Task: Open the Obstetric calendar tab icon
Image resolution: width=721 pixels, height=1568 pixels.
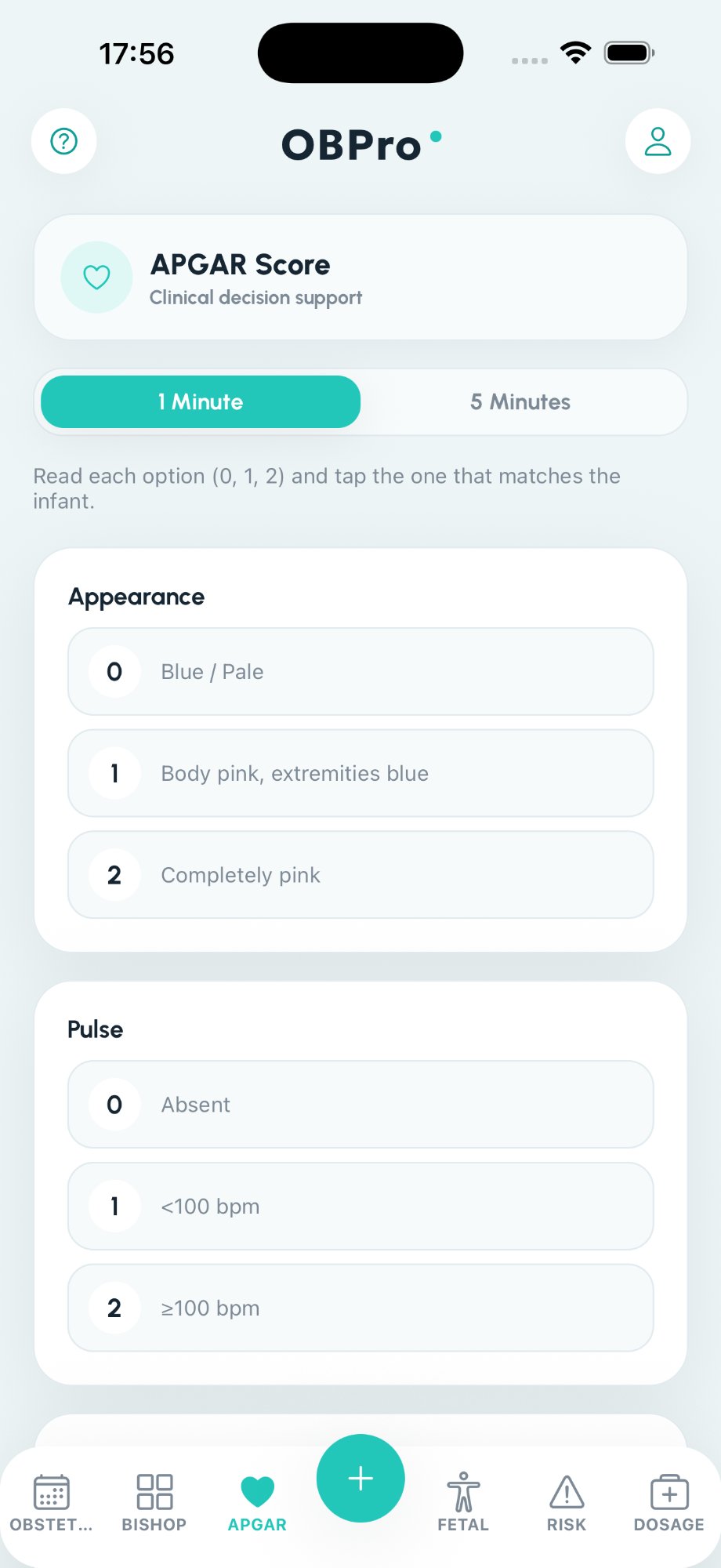Action: tap(51, 1492)
